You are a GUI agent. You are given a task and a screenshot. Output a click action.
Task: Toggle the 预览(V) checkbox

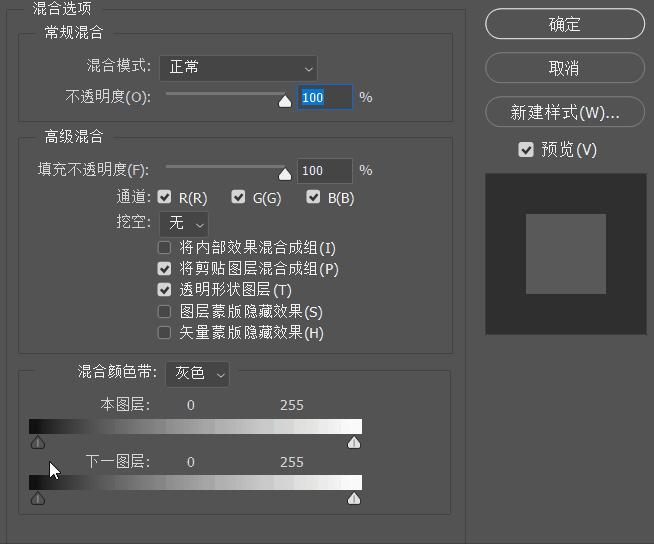(526, 150)
